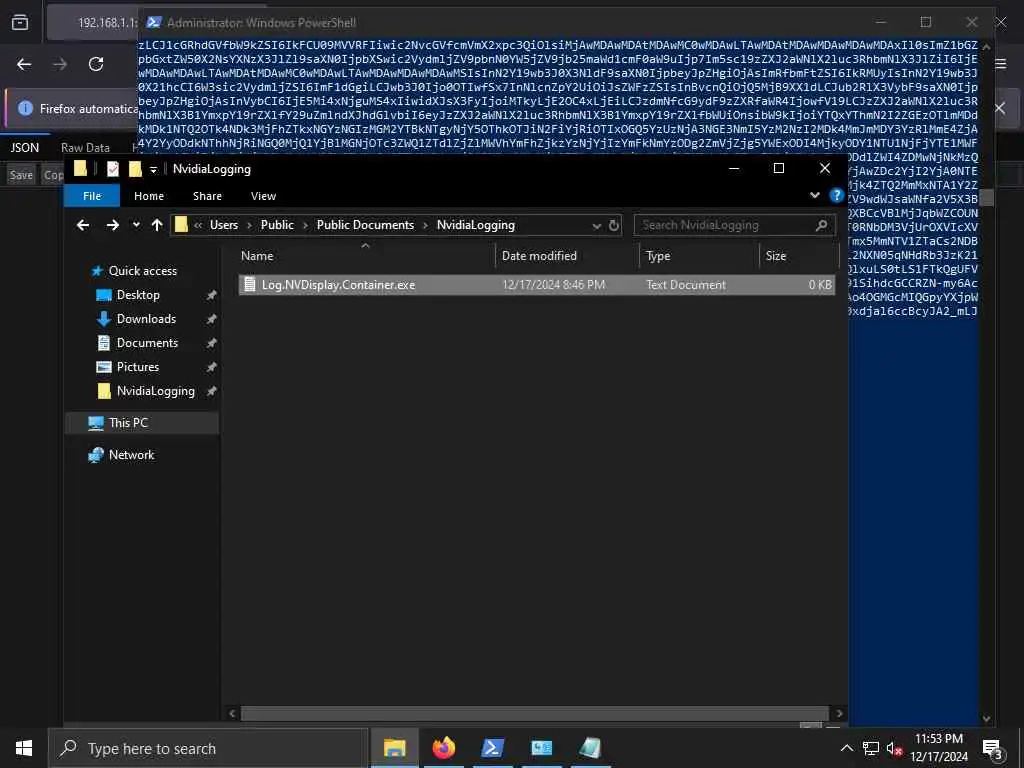Open Documents in Quick access
Screen dimensions: 1024x768
click(x=147, y=344)
